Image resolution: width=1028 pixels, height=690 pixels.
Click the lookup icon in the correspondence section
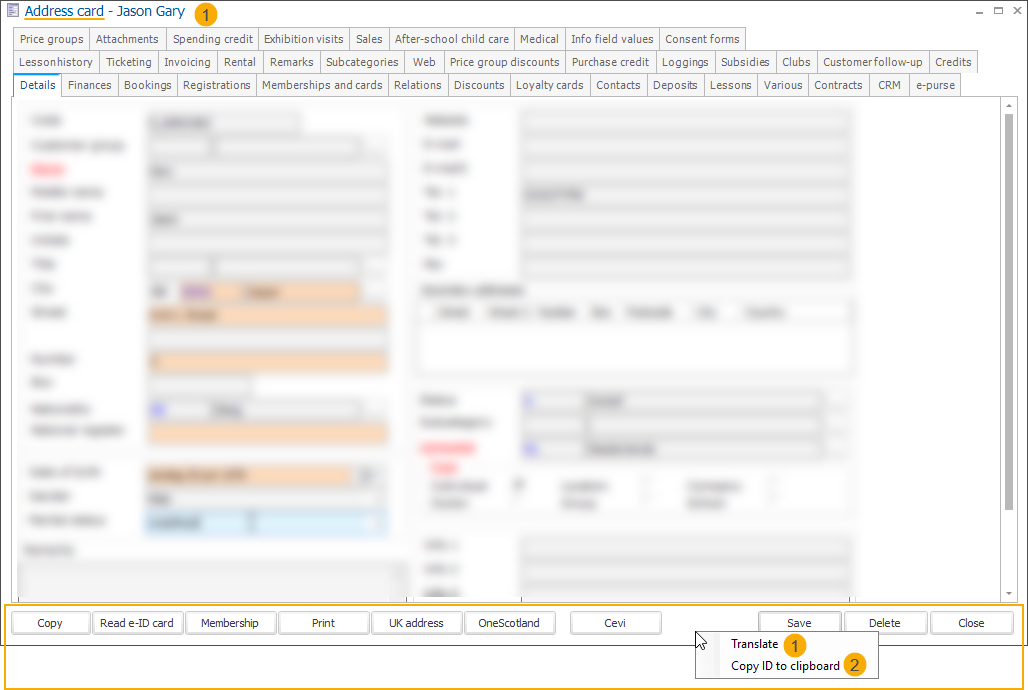528,448
